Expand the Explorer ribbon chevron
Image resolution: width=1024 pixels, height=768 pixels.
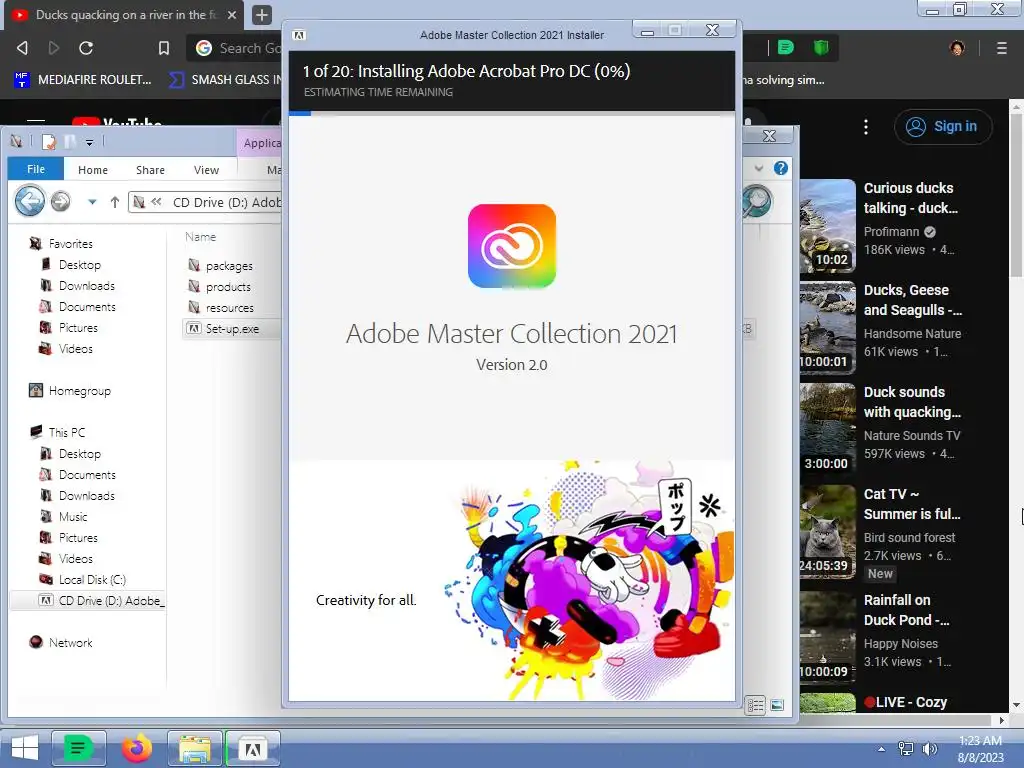click(759, 168)
